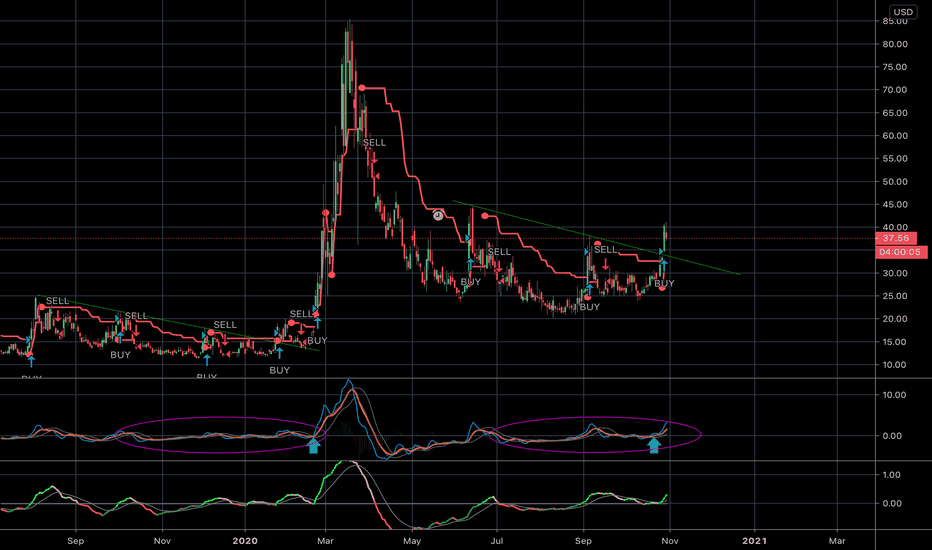Click the 60.00 price axis label
The height and width of the screenshot is (550, 932).
[x=895, y=136]
